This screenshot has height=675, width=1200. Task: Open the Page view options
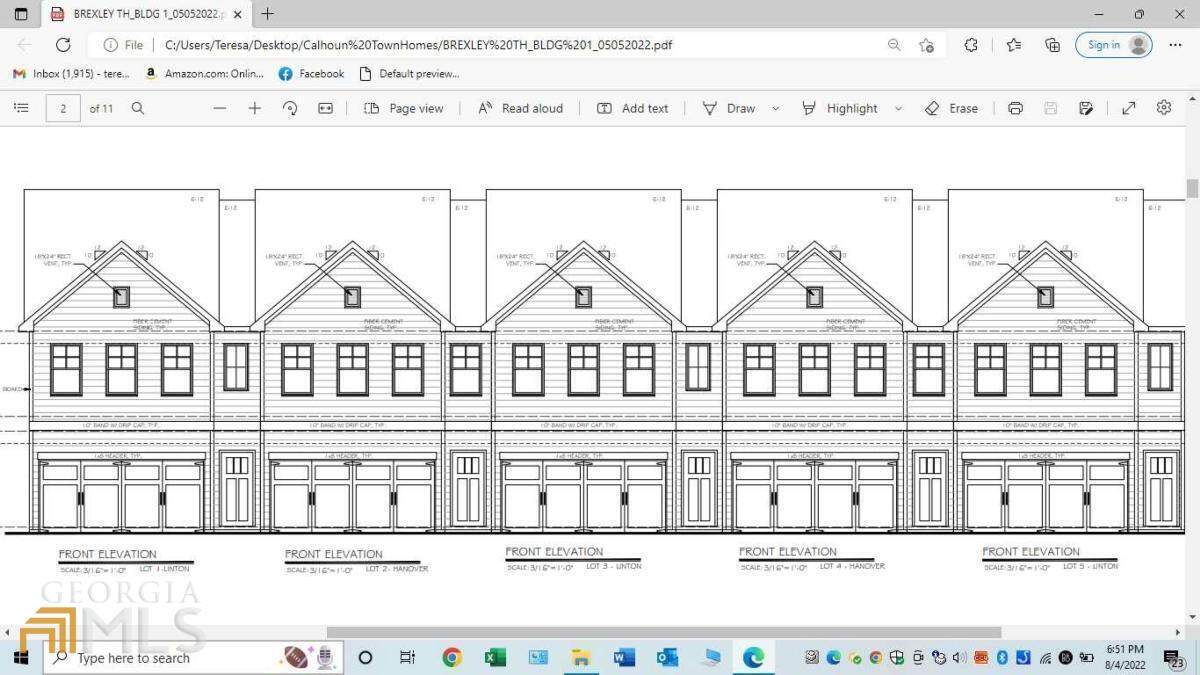click(x=404, y=108)
